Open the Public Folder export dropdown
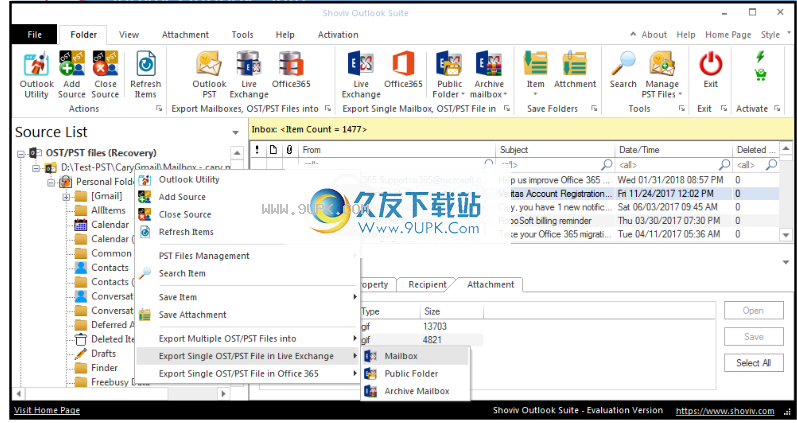 (x=449, y=75)
